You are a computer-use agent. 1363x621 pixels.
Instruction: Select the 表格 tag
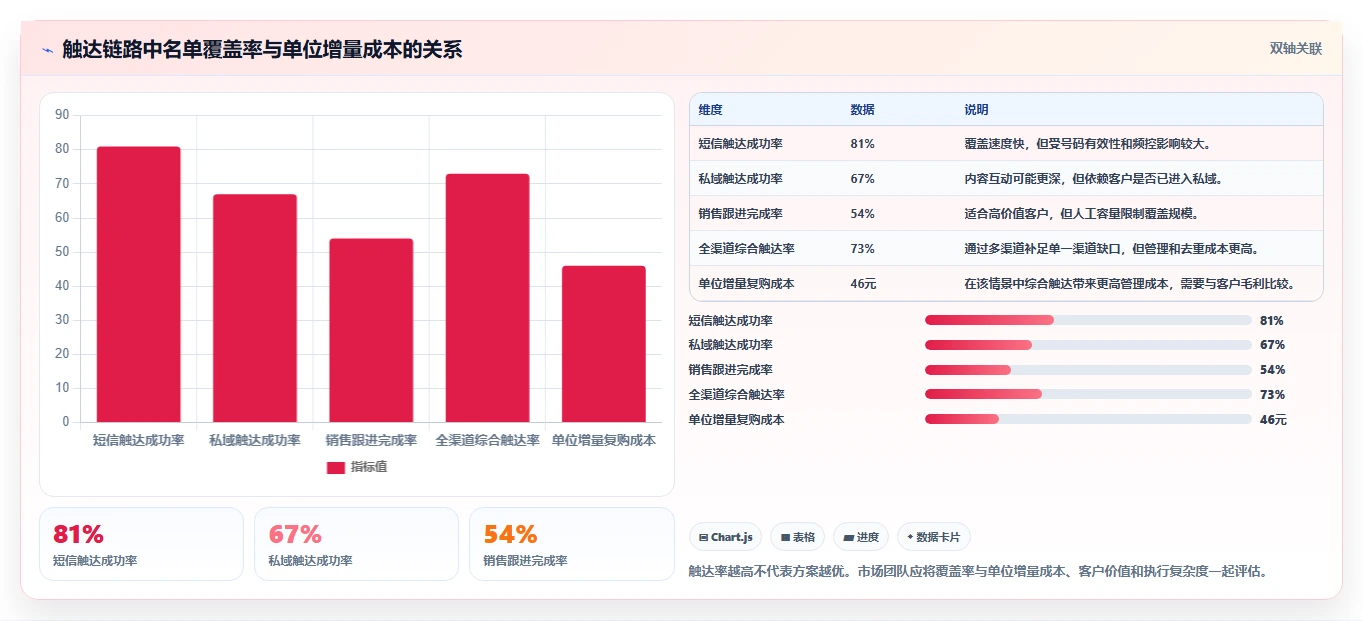coord(797,537)
